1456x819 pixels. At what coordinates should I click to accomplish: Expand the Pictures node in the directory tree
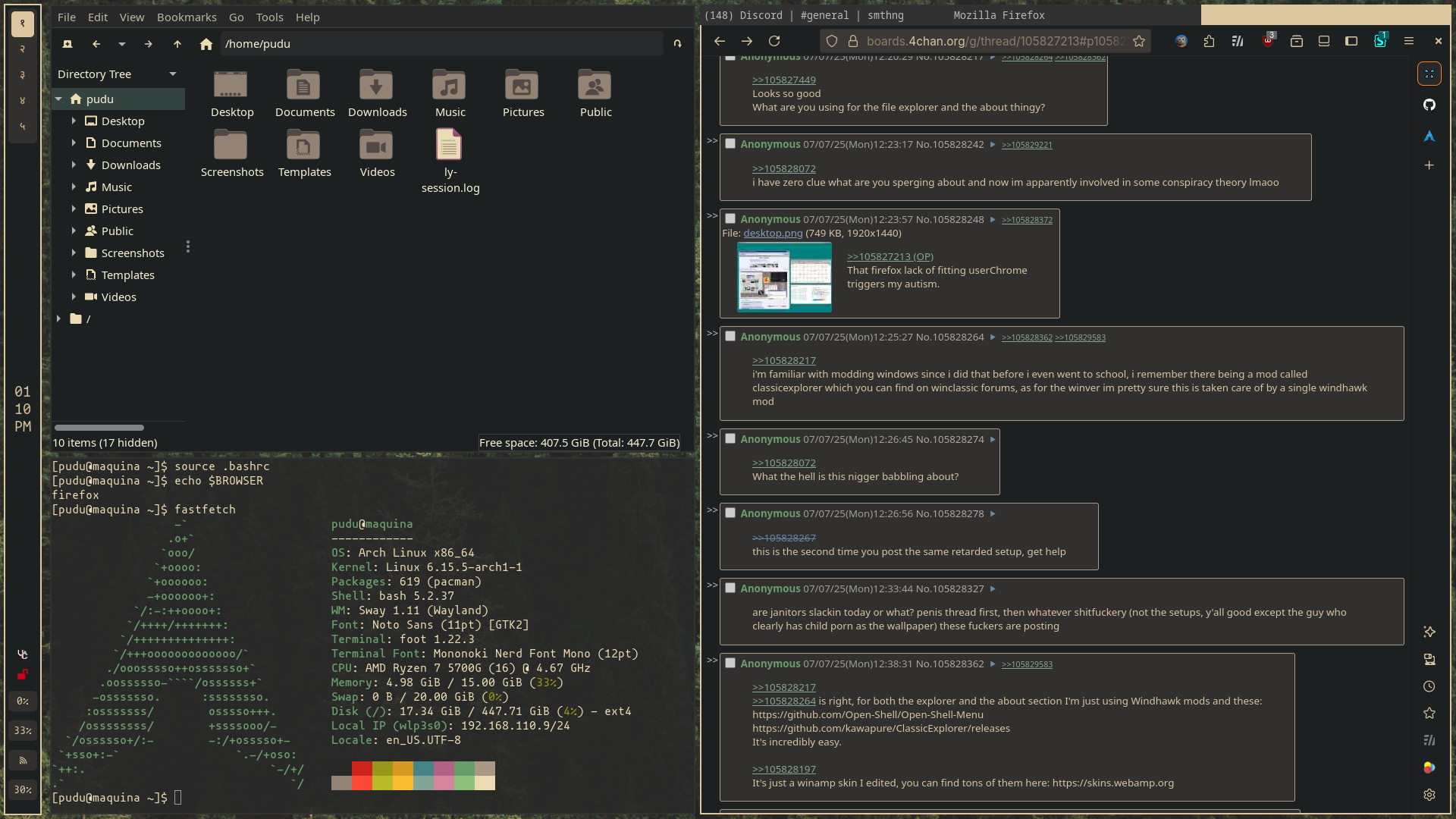point(74,209)
